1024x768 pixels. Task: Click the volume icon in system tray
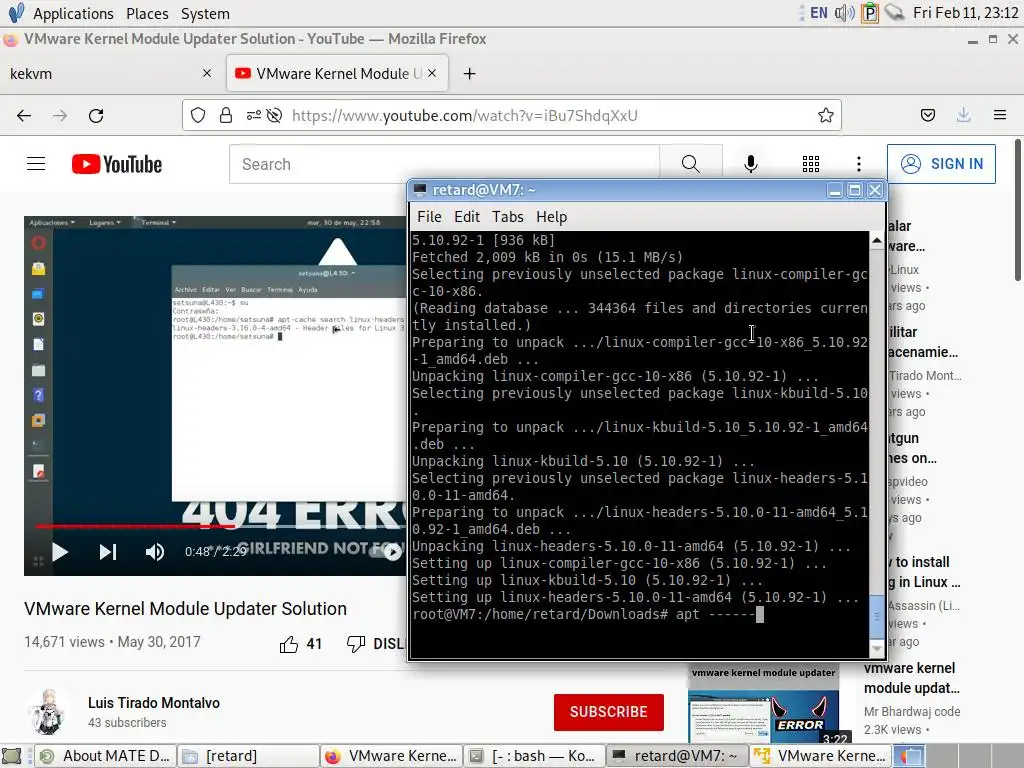click(x=844, y=13)
